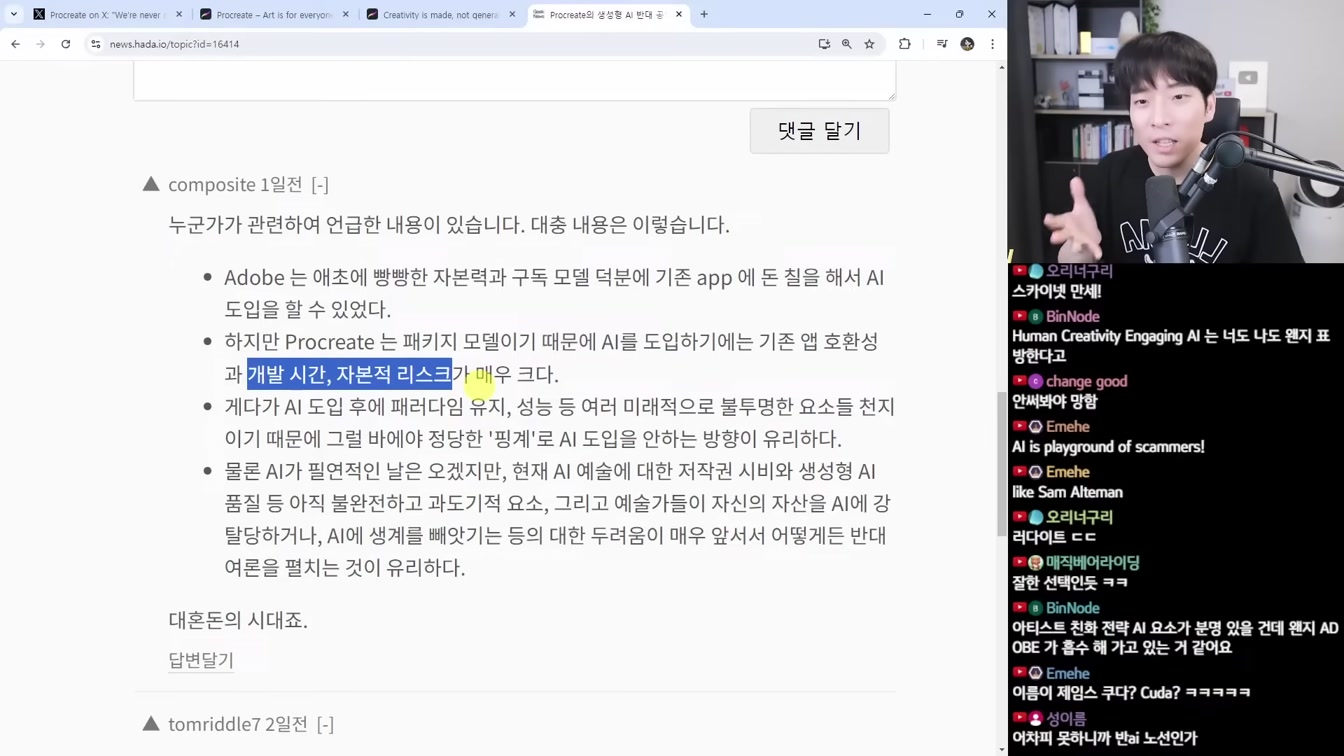Submit with 댓글 달기 button
1344x756 pixels.
(819, 131)
